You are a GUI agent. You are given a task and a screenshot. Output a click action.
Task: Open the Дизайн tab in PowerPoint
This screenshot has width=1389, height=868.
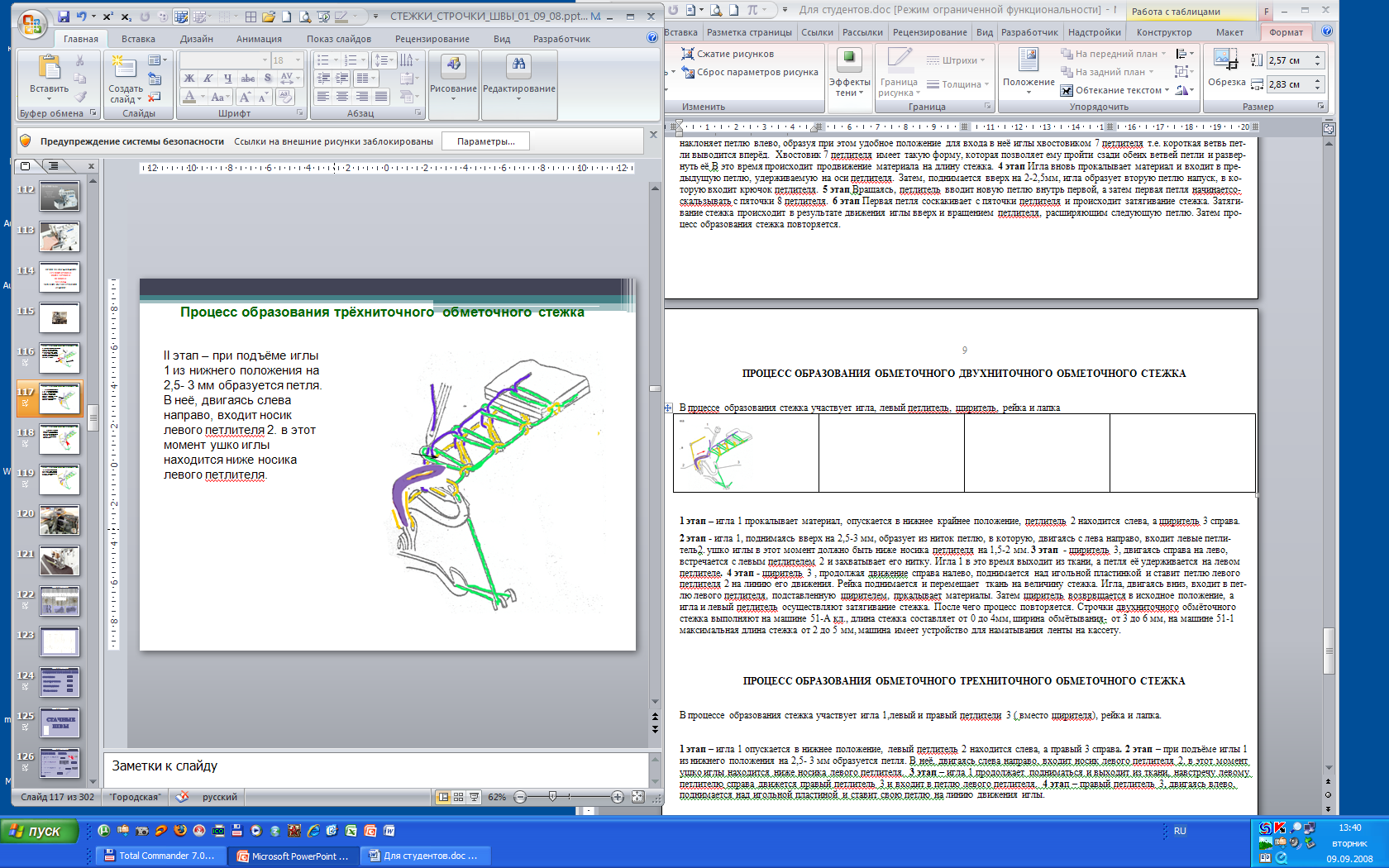coord(197,39)
